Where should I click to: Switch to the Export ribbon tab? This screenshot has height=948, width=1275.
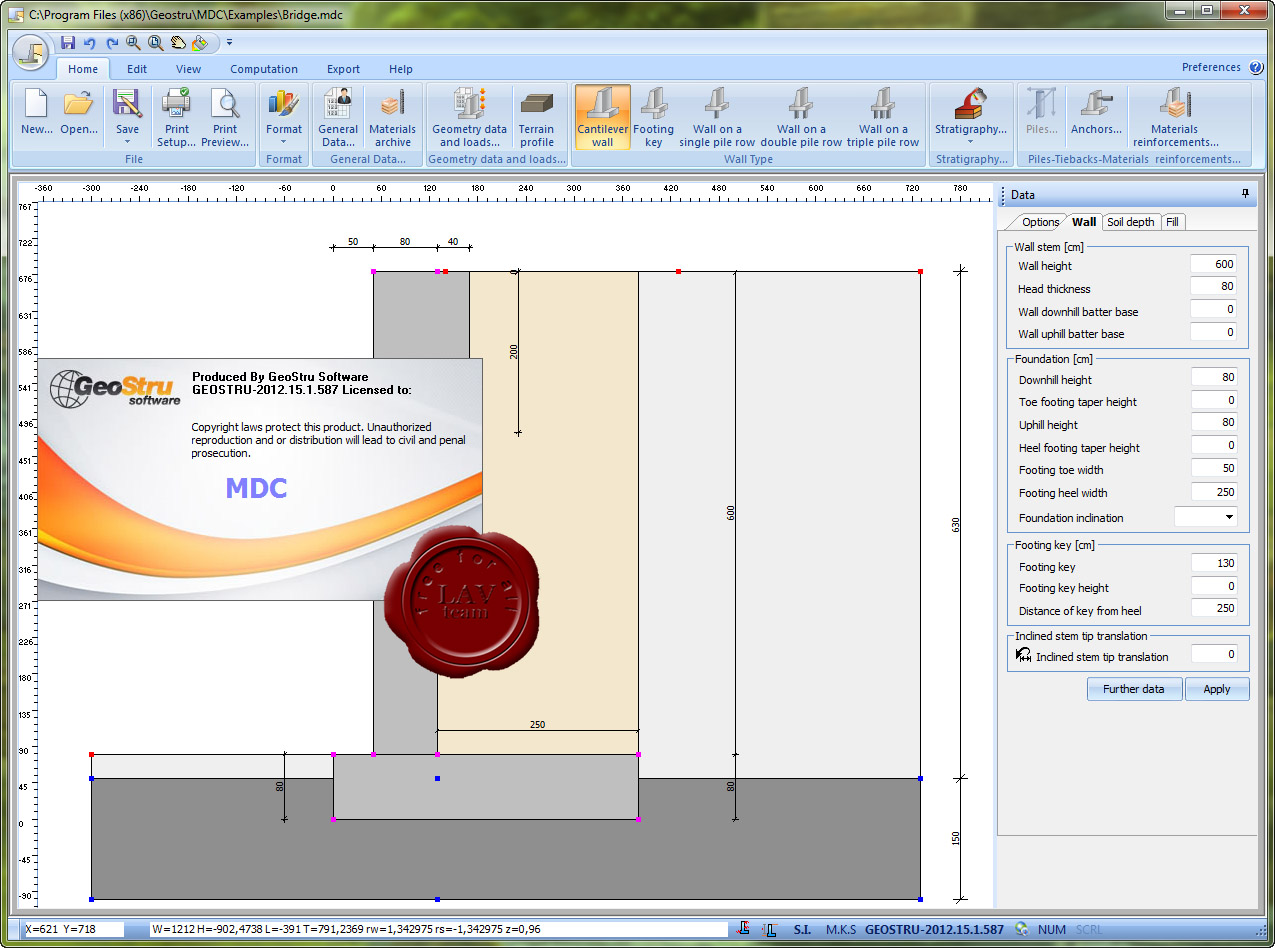(x=343, y=69)
